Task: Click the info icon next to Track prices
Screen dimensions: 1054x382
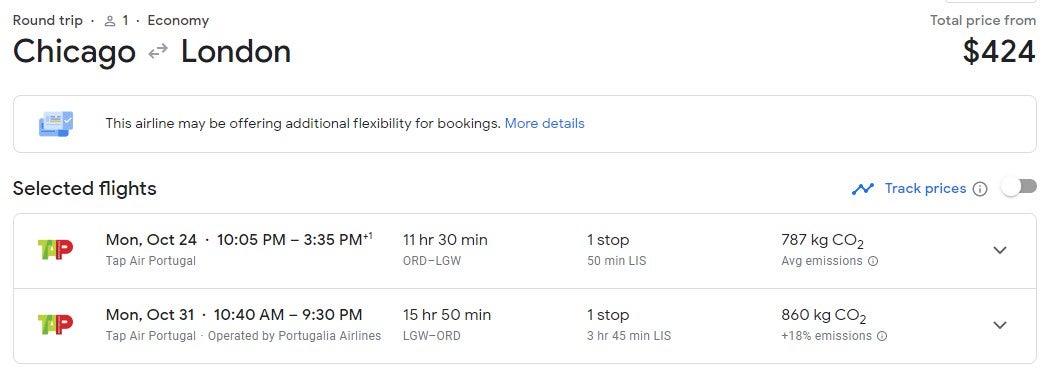Action: (980, 189)
